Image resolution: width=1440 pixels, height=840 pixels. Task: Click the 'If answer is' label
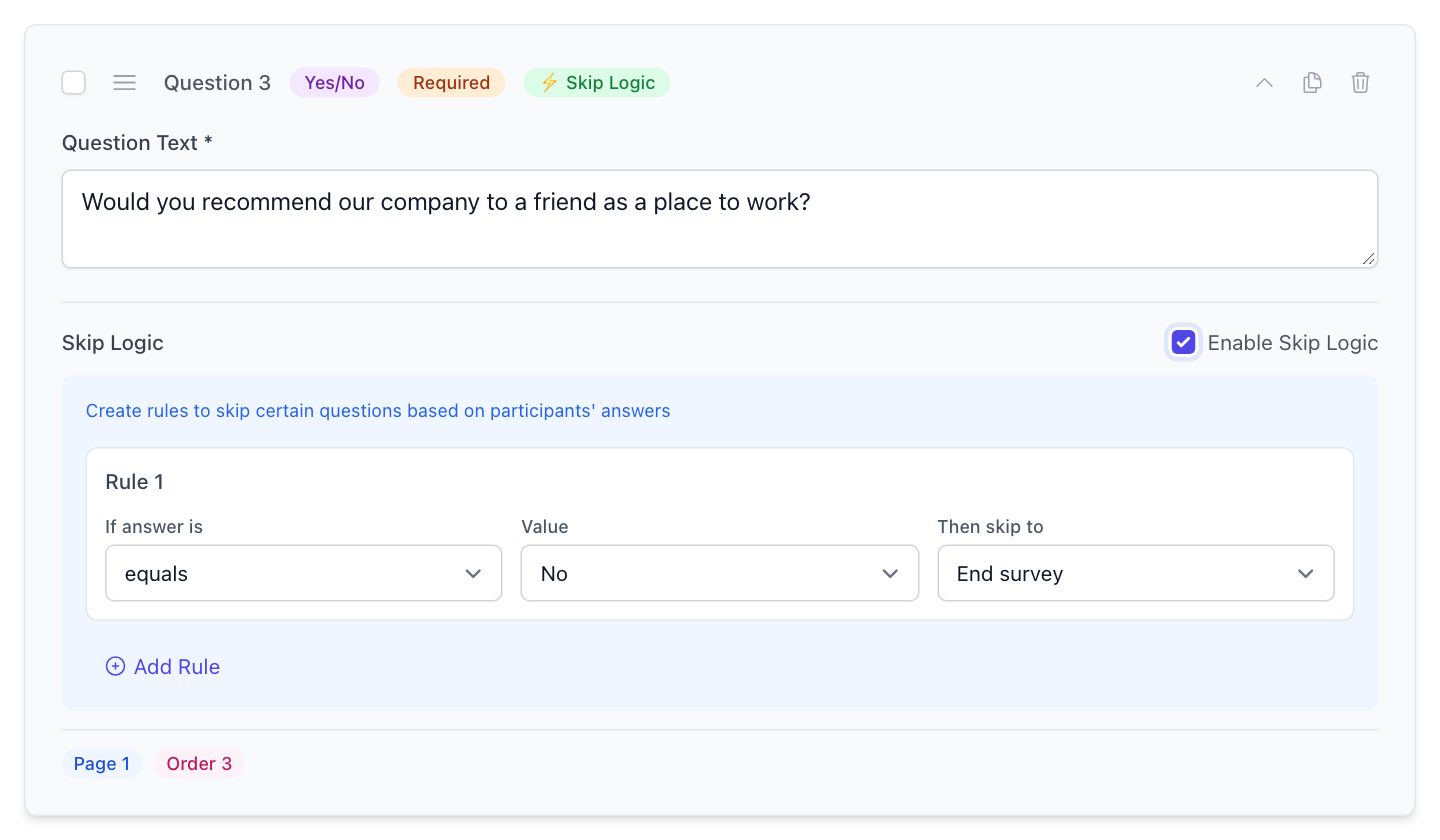154,527
